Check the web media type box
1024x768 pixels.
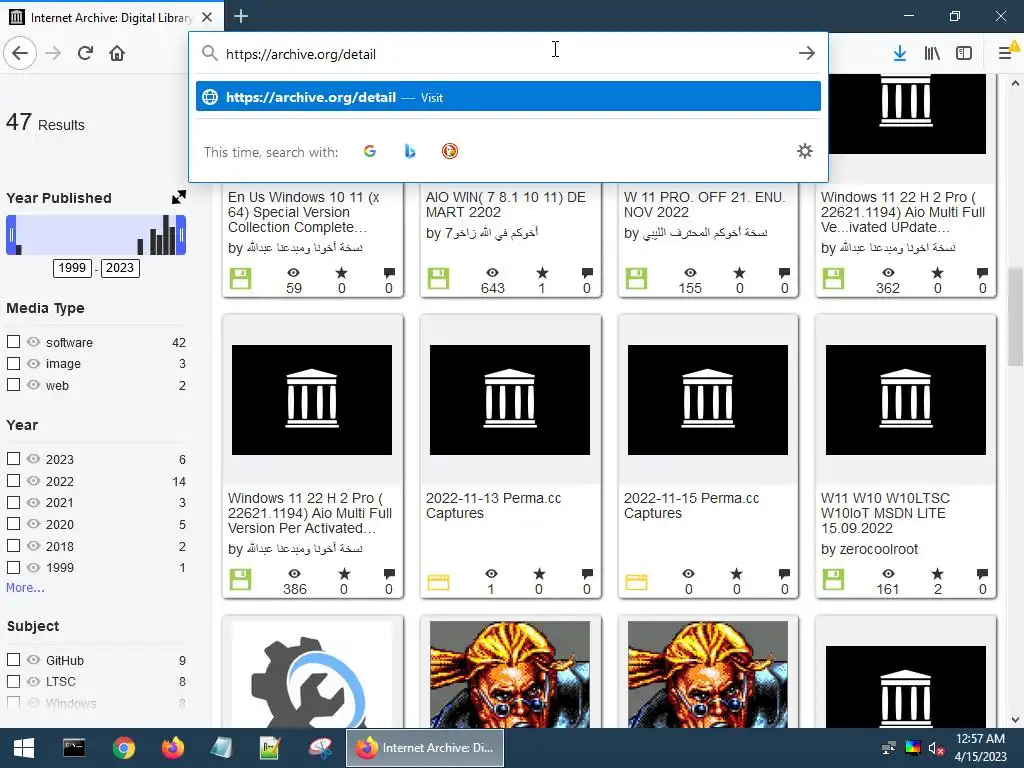[13, 385]
